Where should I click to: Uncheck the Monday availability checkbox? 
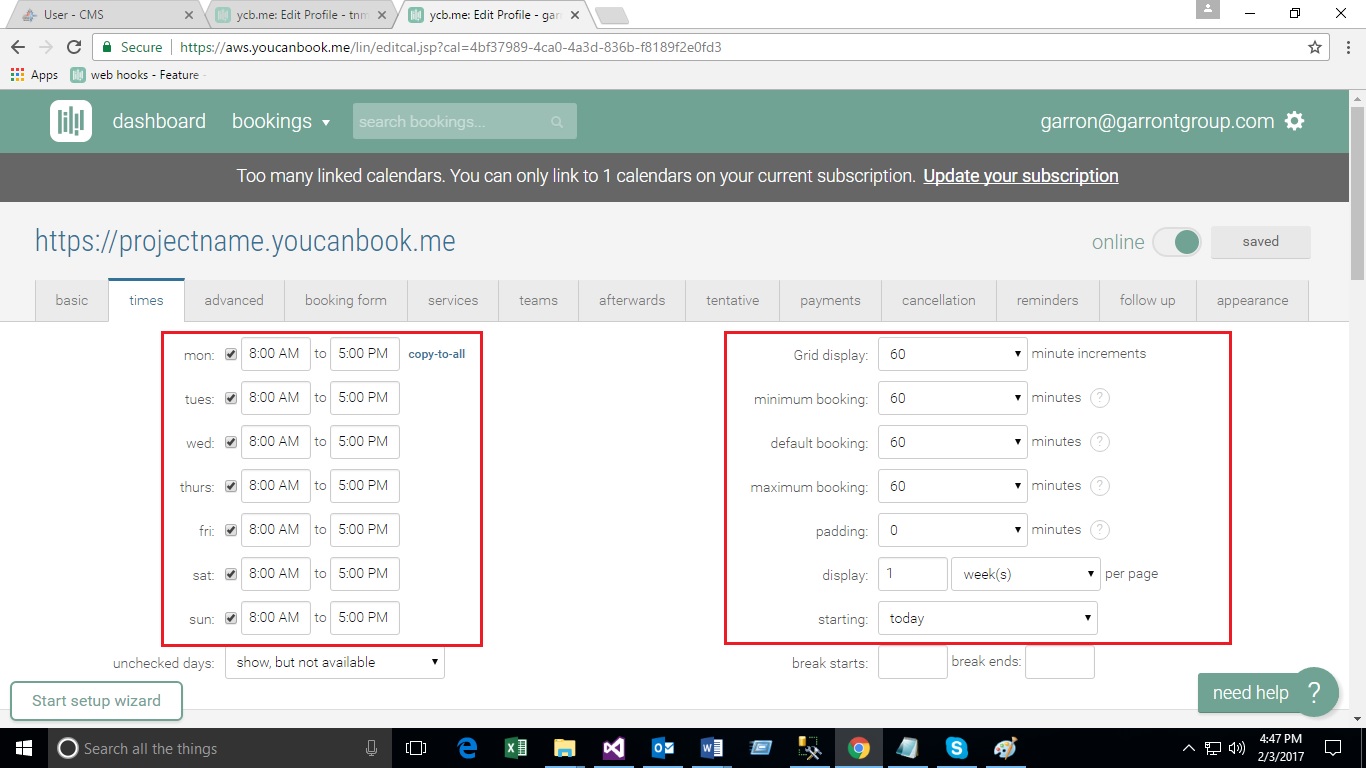tap(231, 355)
